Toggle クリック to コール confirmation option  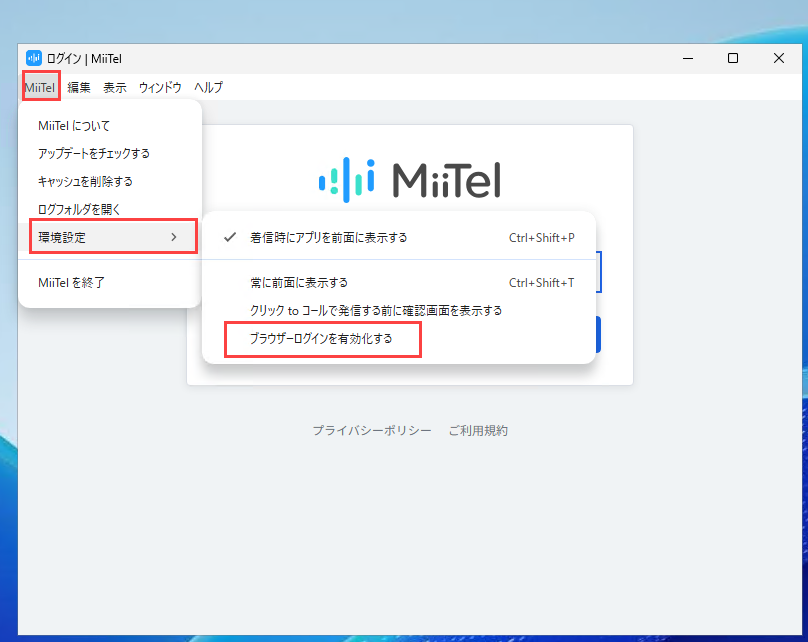[399, 310]
